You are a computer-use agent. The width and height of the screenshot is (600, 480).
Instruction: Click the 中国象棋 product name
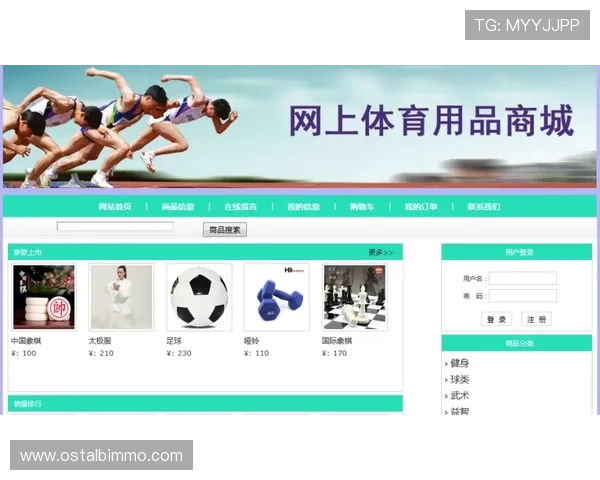26,341
